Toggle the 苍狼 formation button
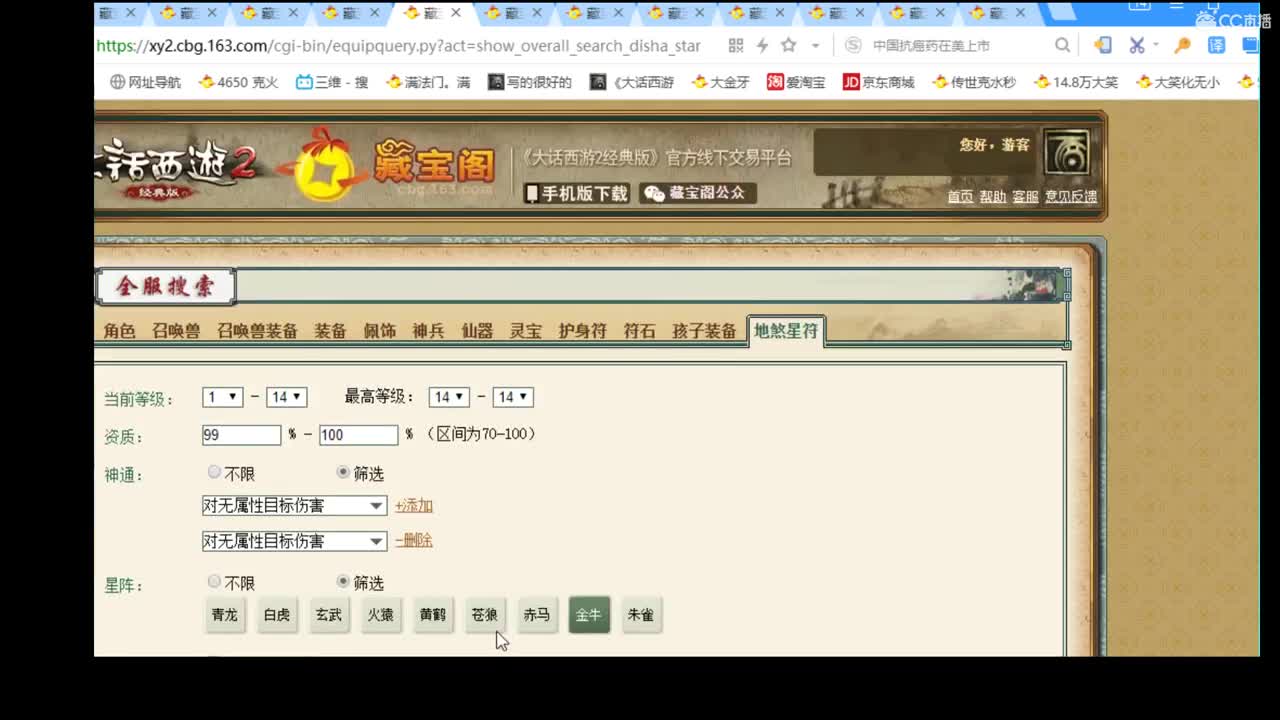 point(485,615)
